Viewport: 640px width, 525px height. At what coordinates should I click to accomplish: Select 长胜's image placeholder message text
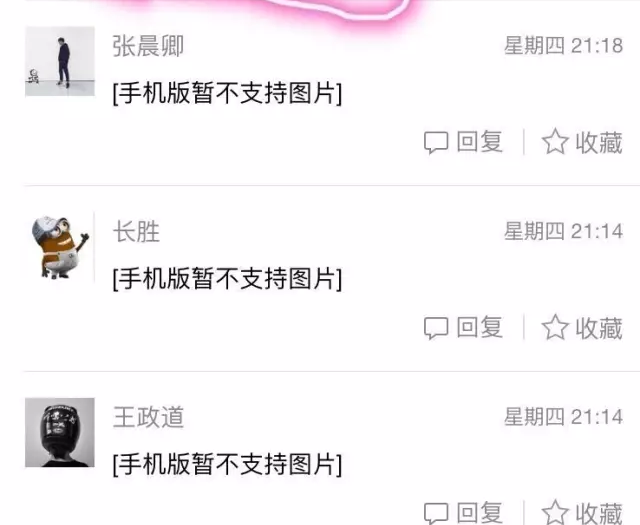(227, 279)
